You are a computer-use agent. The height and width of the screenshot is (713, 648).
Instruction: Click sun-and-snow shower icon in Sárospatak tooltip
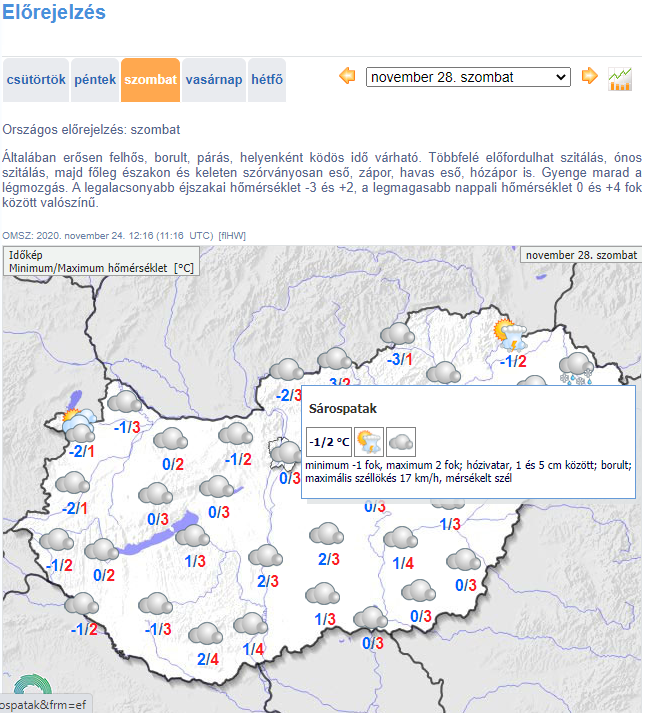[x=369, y=440]
